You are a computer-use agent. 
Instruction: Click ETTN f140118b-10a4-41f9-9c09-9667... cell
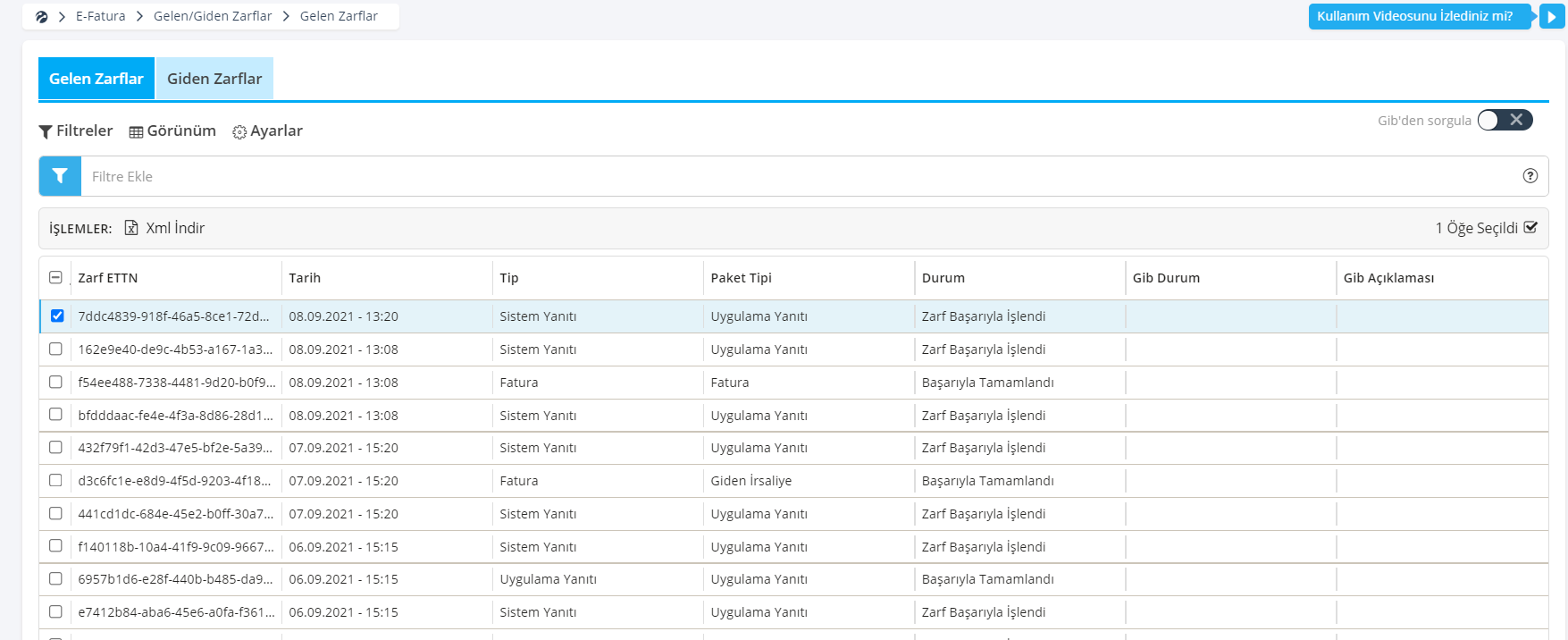pos(176,547)
